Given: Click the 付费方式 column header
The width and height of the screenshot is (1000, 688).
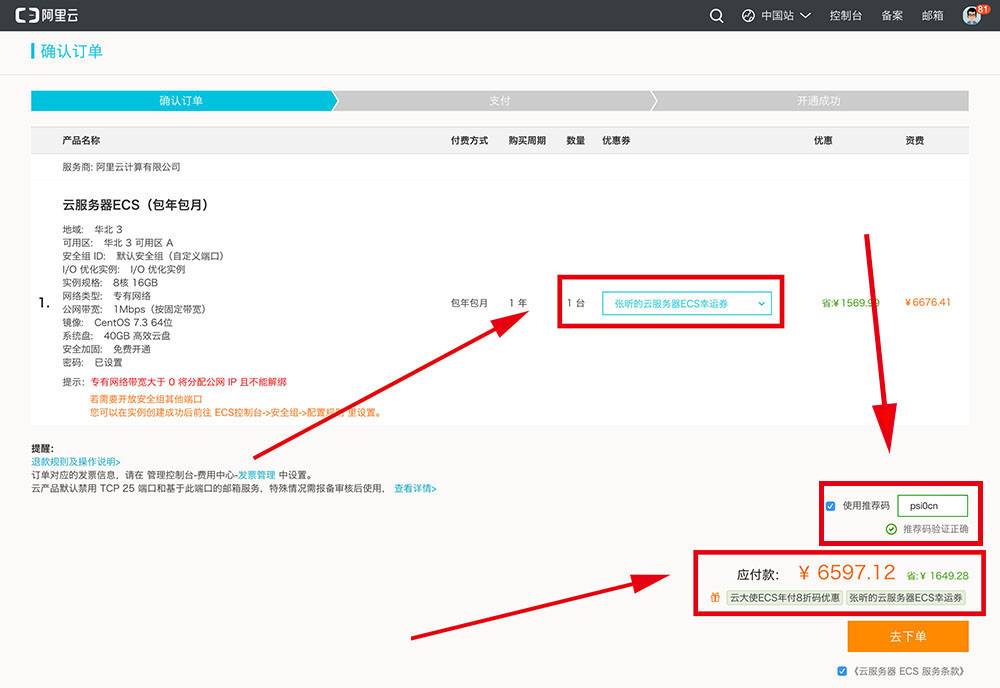Looking at the screenshot, I should [469, 140].
